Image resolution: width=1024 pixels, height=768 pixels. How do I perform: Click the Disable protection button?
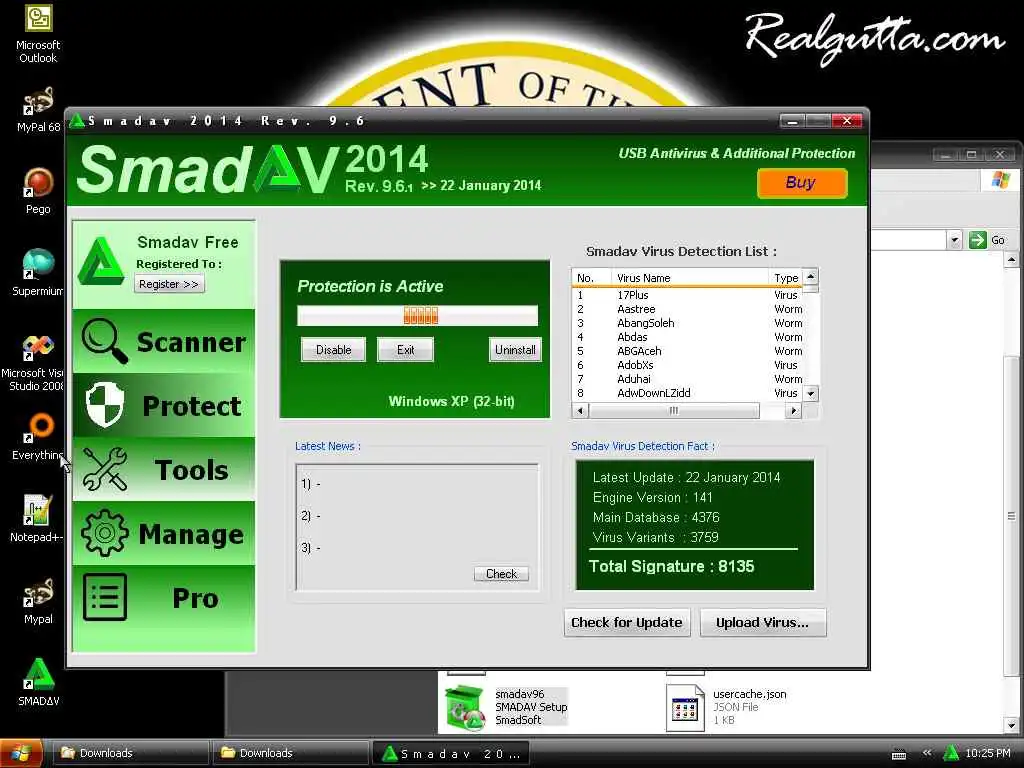click(333, 350)
